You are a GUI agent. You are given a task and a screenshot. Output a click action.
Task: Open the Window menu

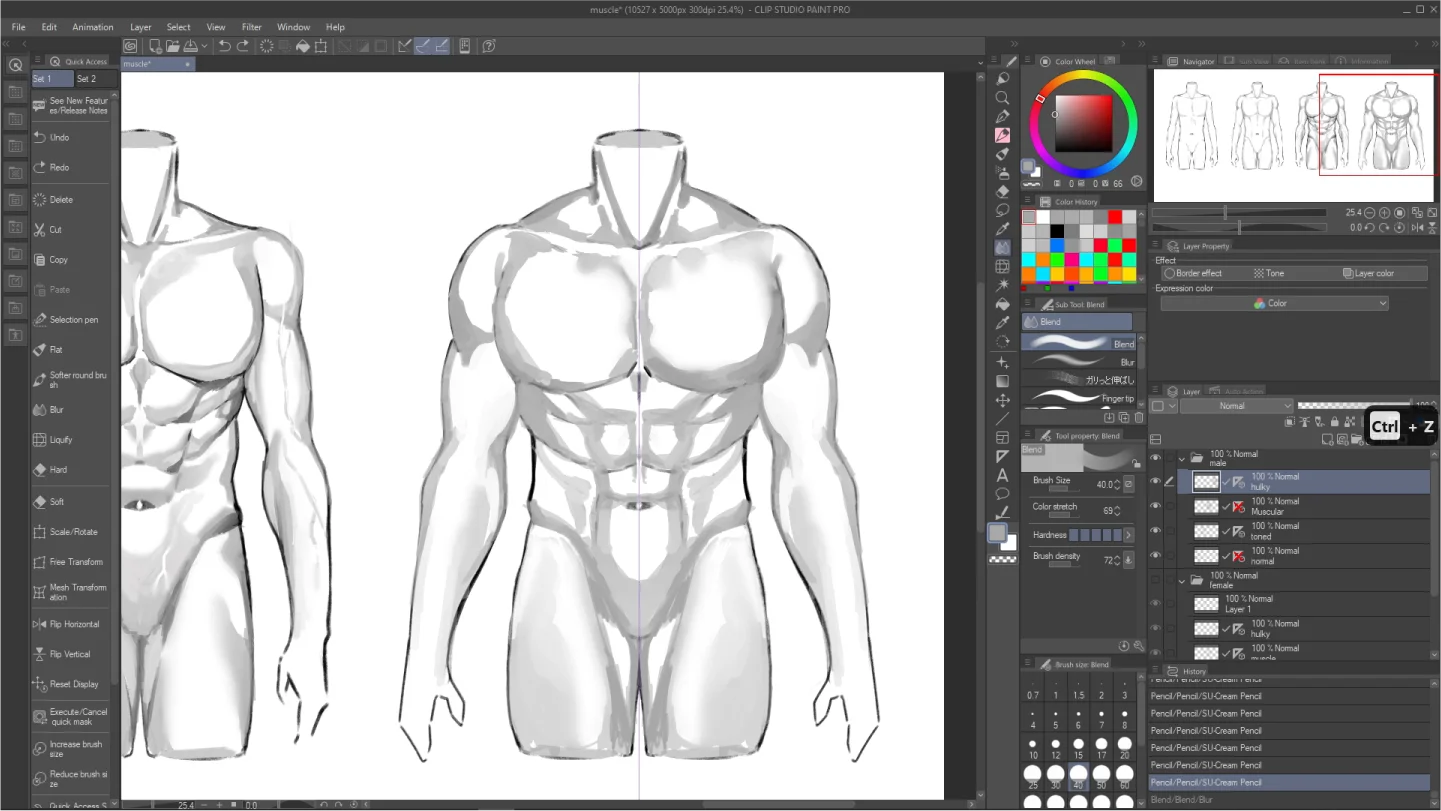293,27
